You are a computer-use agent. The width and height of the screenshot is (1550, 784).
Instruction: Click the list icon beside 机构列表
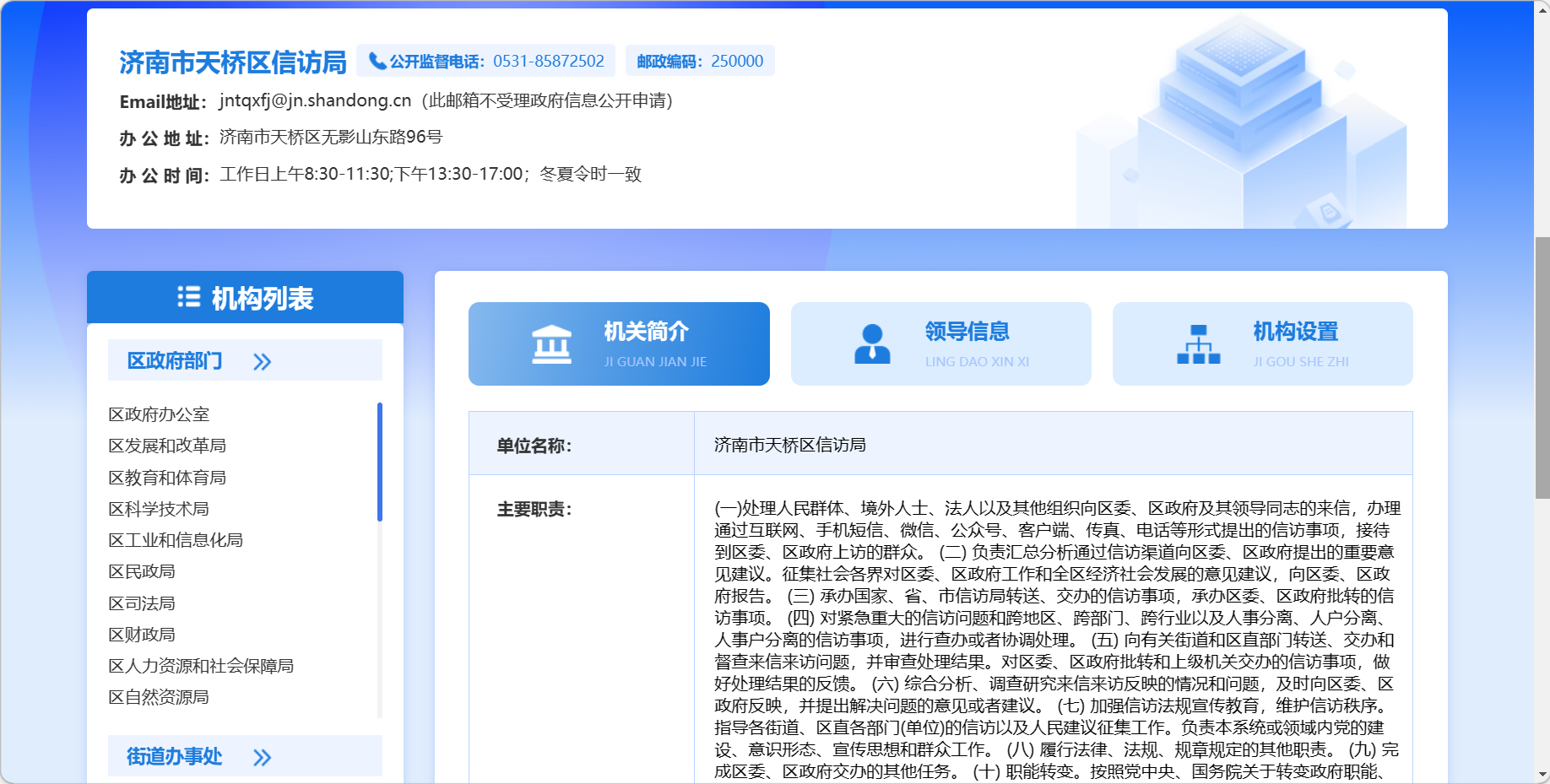189,297
